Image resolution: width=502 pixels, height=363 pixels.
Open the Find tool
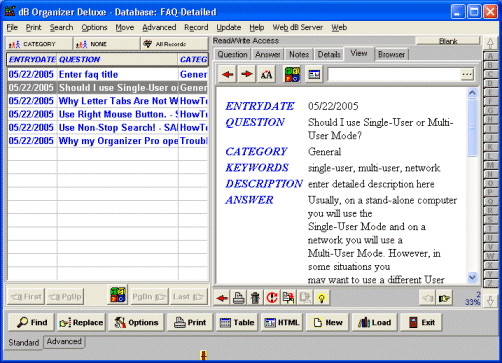(32, 322)
